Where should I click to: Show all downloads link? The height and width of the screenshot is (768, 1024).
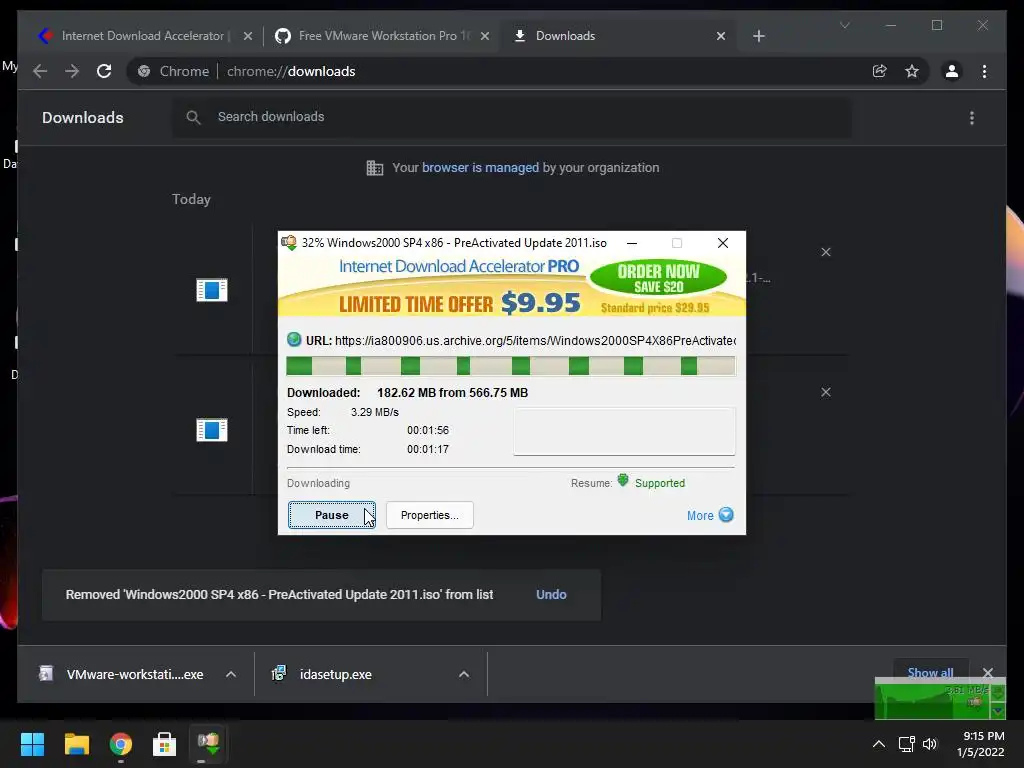pos(930,672)
